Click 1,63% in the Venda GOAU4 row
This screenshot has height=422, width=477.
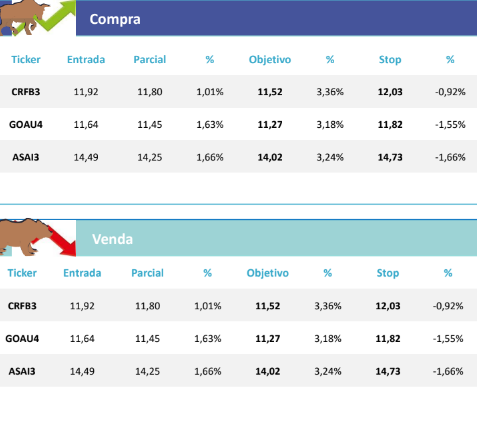pos(208,338)
